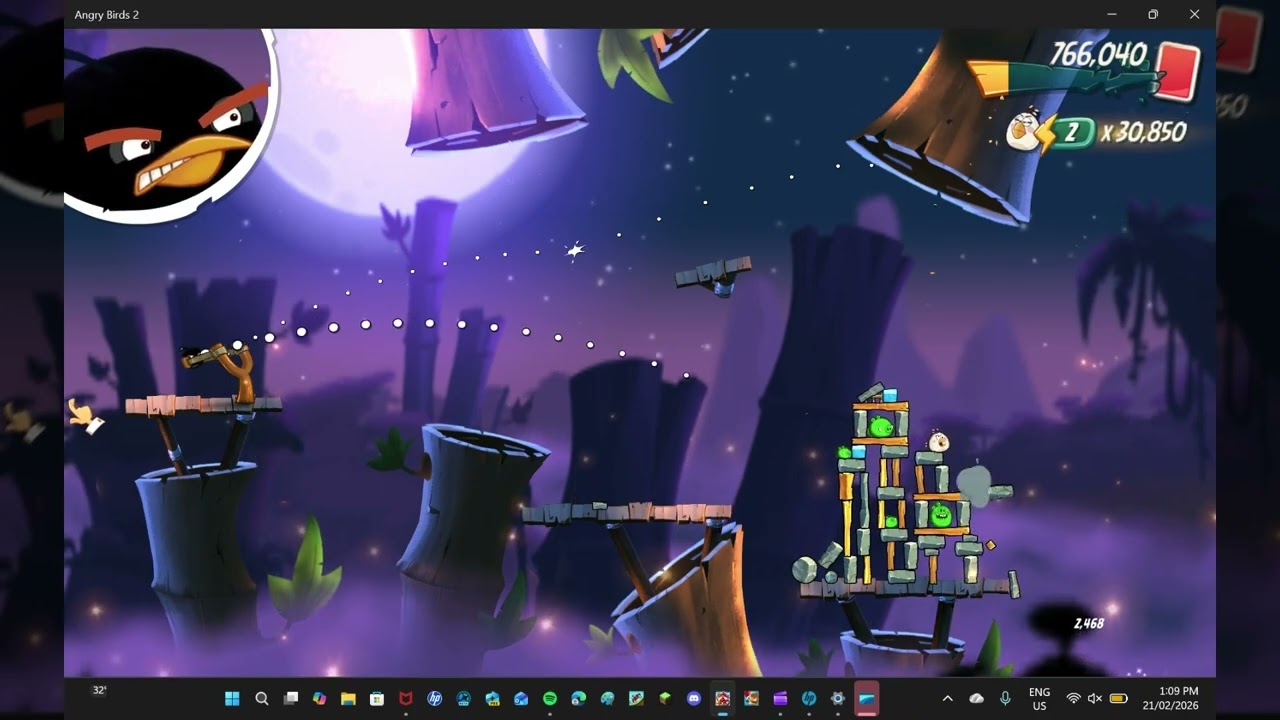Click the green pig at the tower top

(880, 426)
